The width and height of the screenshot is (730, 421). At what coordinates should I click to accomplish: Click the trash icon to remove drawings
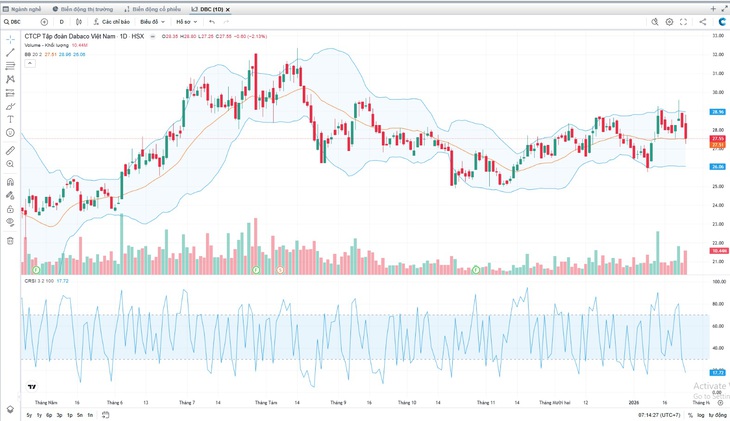tap(10, 241)
